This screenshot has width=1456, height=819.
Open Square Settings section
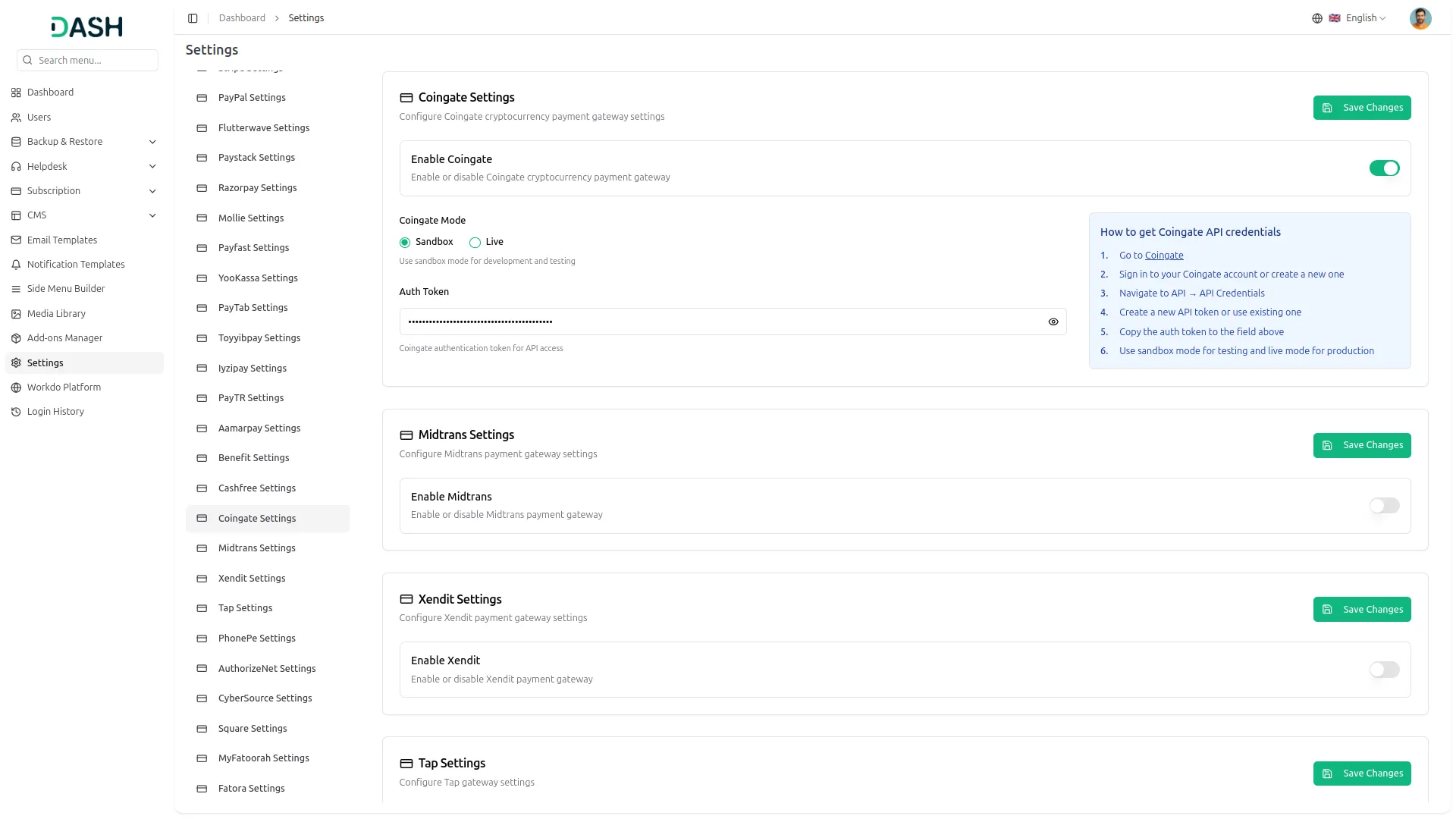click(x=268, y=729)
